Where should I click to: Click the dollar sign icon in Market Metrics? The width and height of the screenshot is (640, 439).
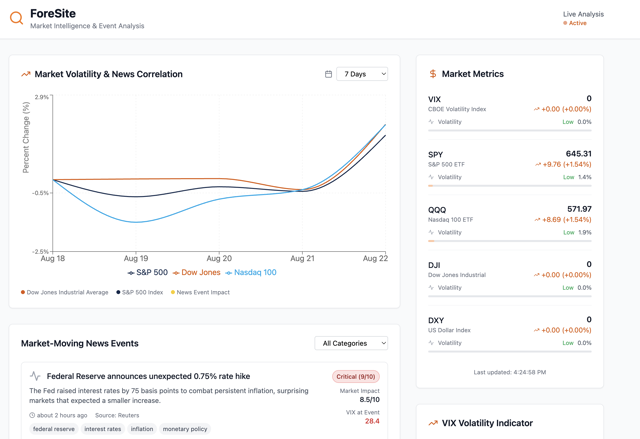(x=433, y=74)
